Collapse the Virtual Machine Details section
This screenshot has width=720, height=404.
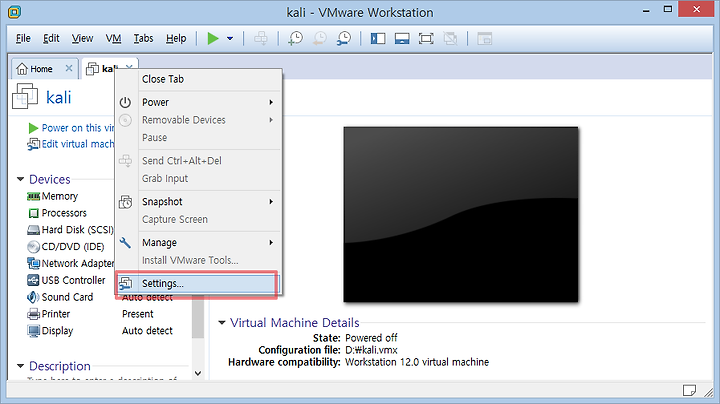tap(222, 323)
